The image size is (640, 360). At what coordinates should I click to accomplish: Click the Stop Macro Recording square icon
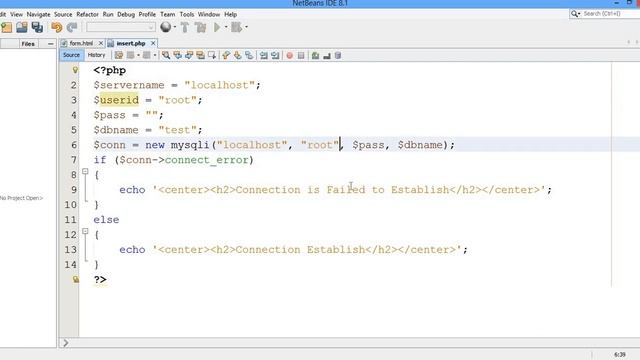(301, 55)
